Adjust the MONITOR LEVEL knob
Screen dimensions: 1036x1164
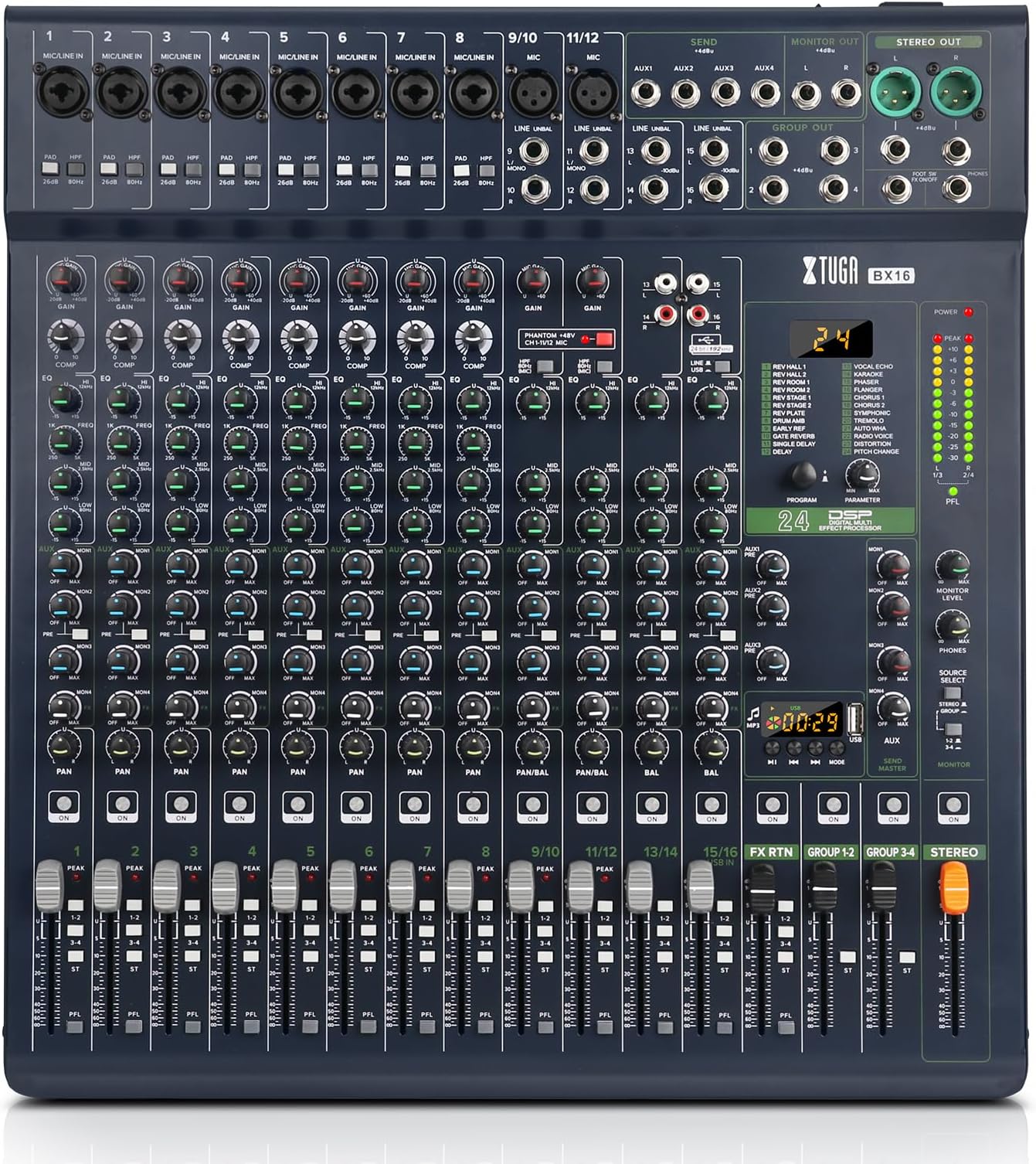click(x=951, y=566)
